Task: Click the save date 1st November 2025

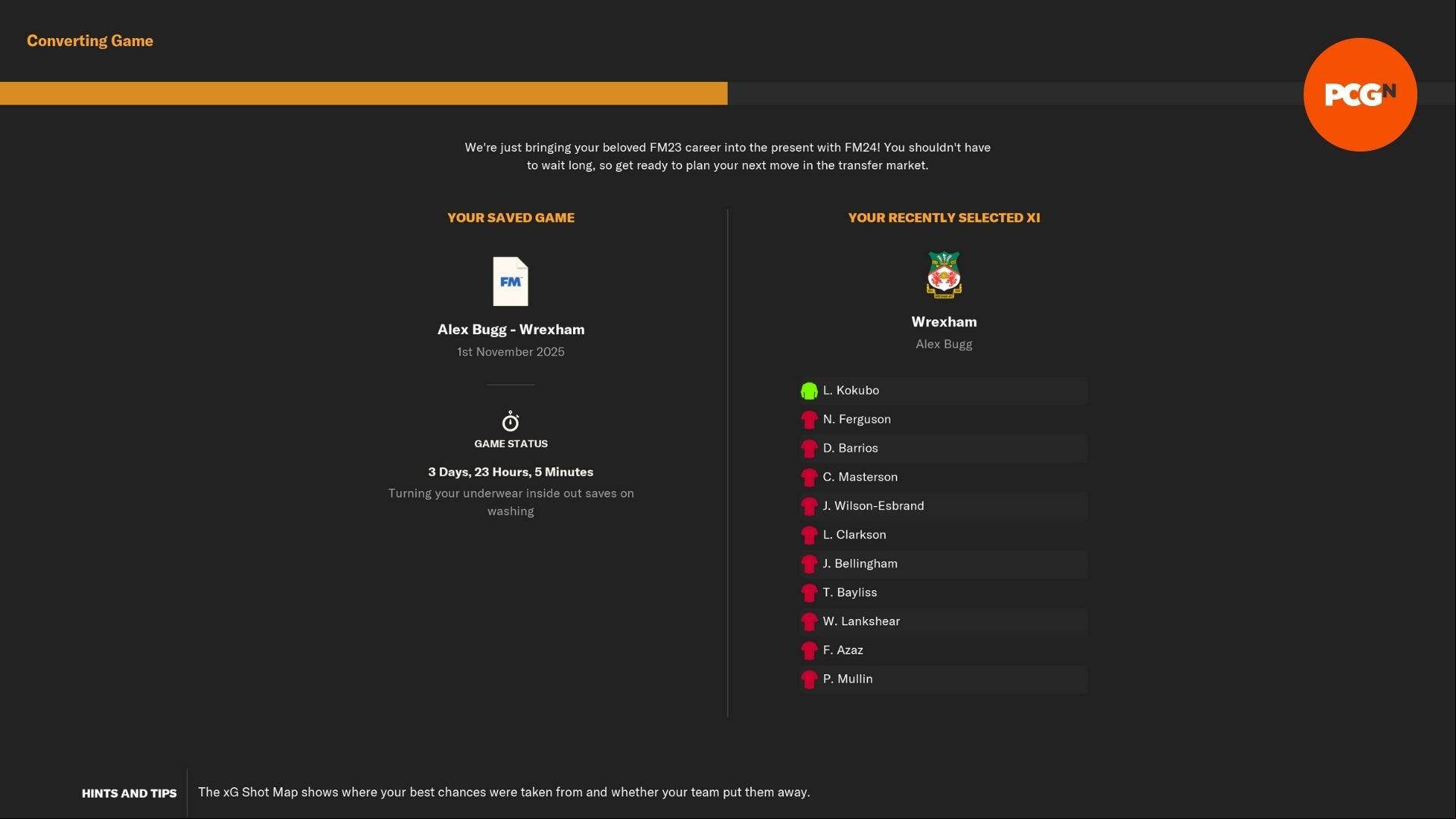Action: click(511, 352)
